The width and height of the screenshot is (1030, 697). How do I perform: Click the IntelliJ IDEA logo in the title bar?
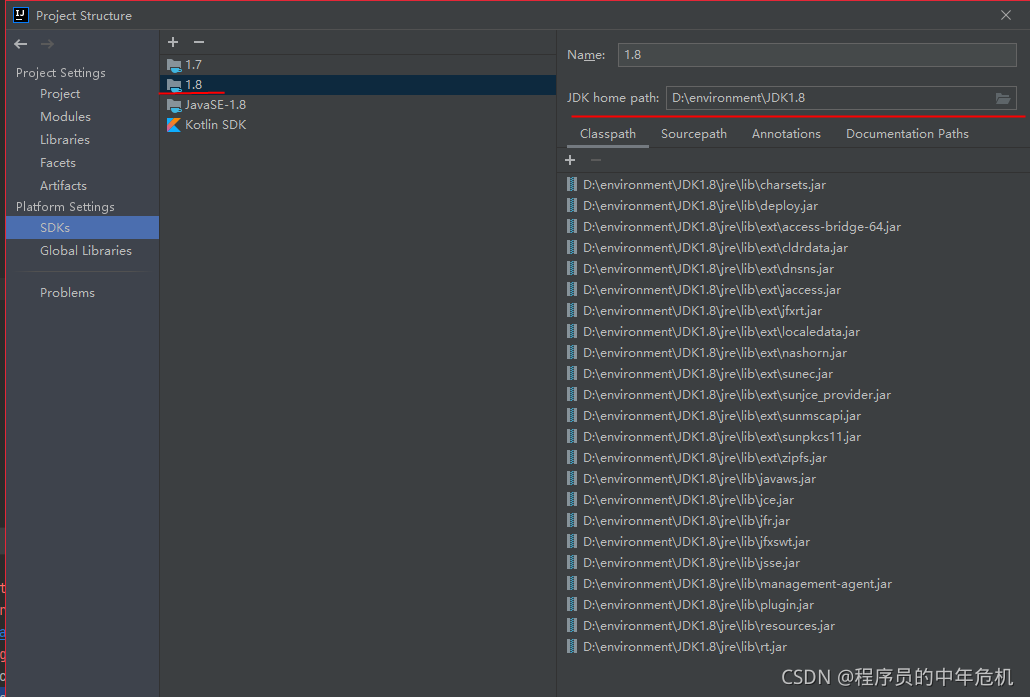pos(20,15)
